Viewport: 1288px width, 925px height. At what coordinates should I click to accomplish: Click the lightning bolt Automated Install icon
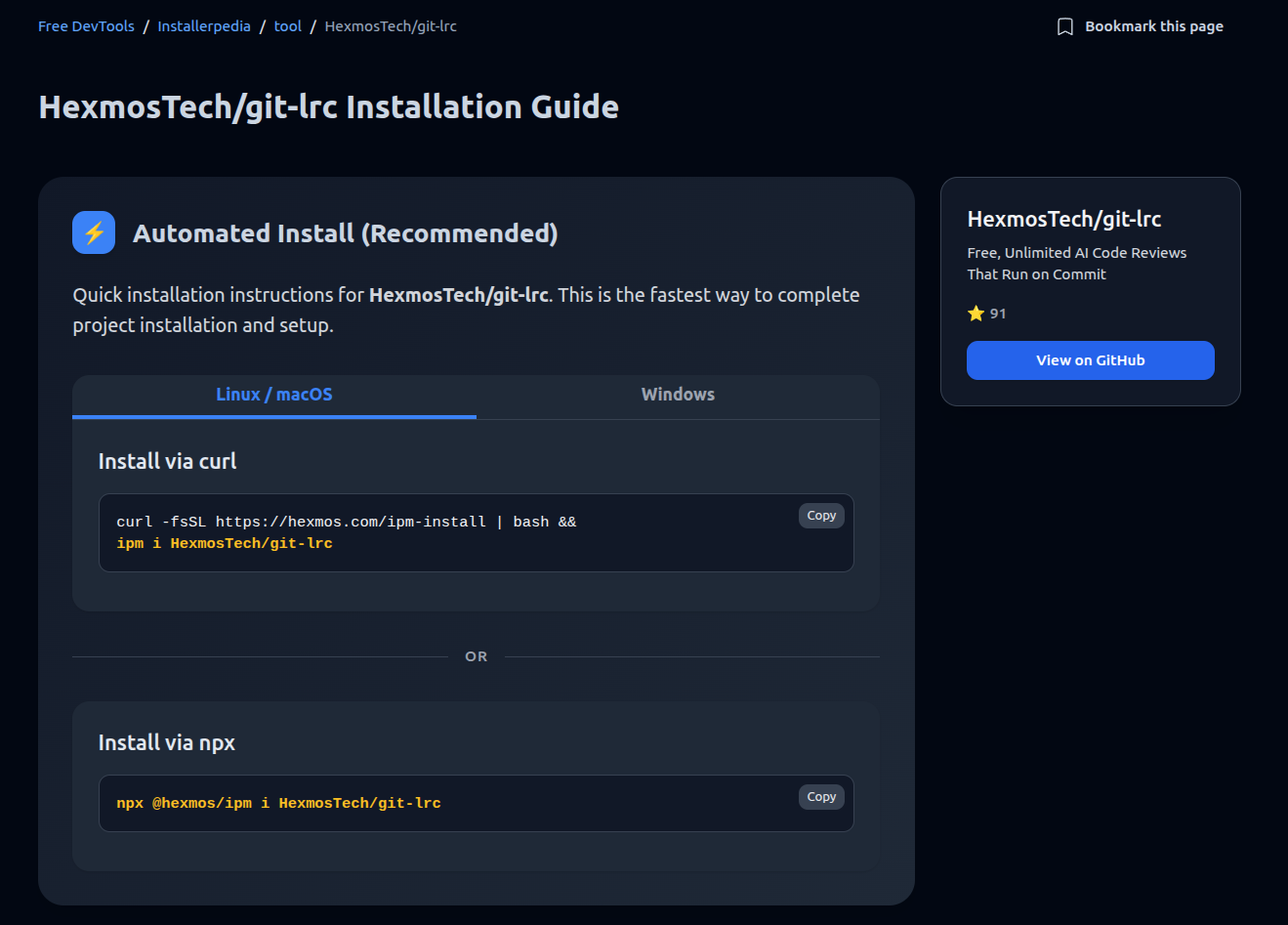94,232
